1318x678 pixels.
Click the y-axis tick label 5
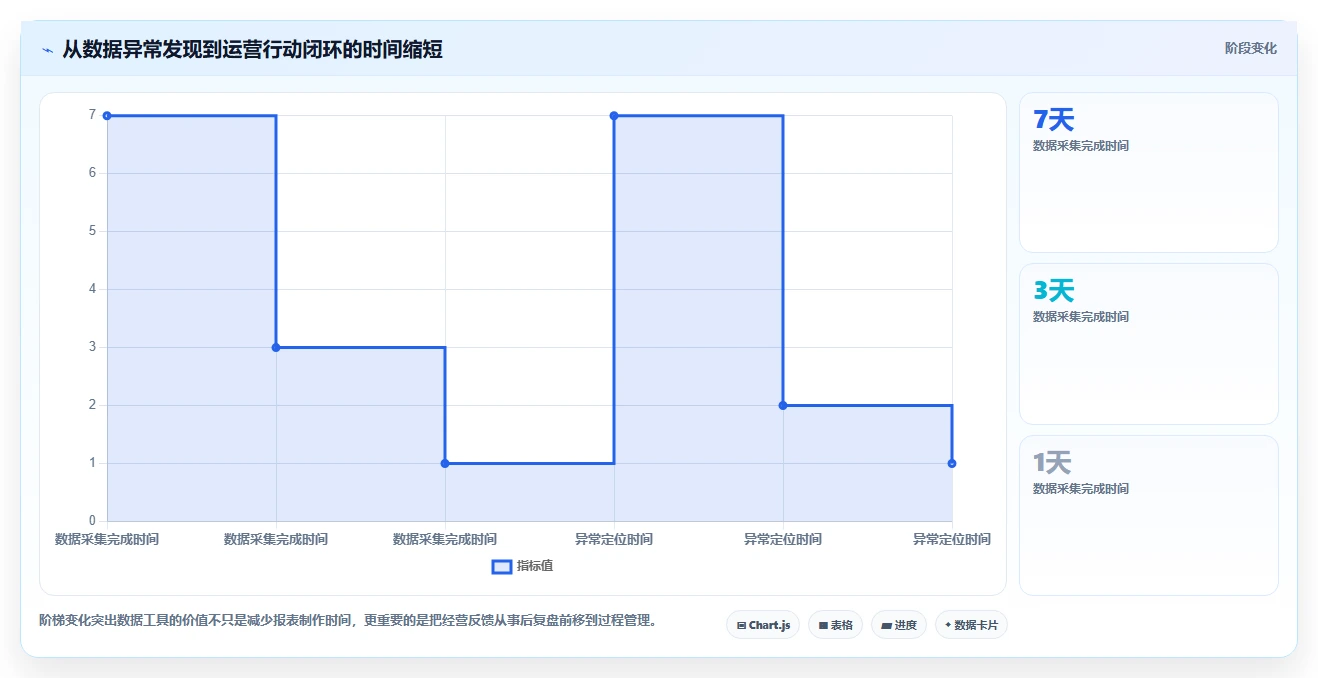coord(92,231)
